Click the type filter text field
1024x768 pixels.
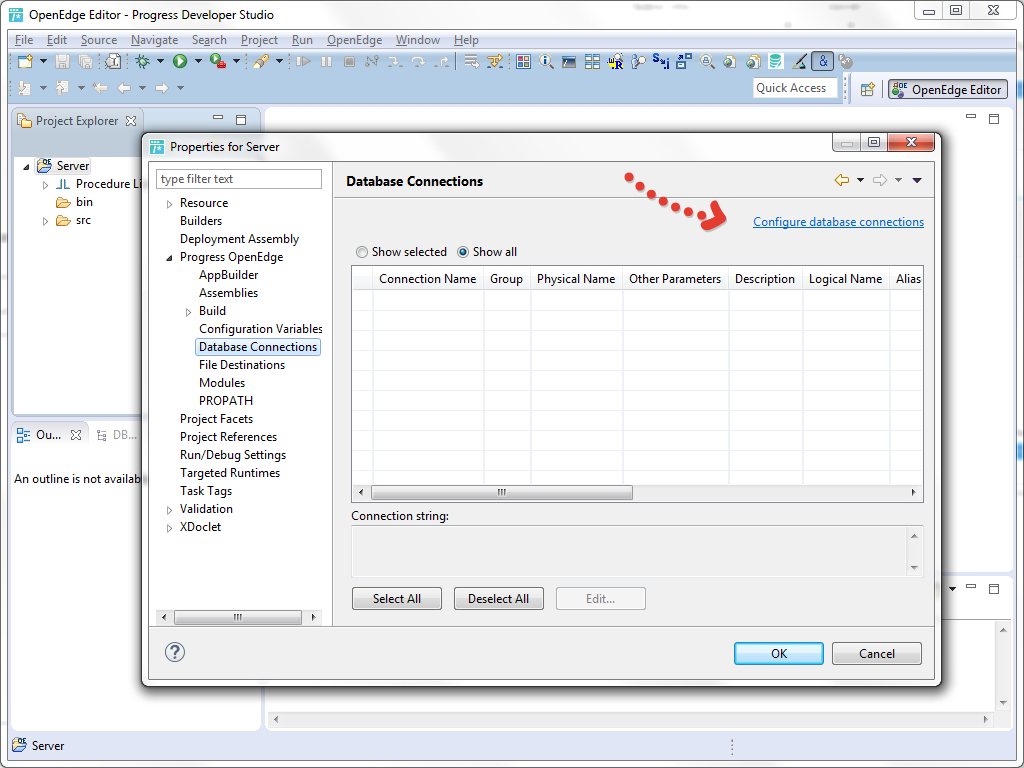(239, 179)
